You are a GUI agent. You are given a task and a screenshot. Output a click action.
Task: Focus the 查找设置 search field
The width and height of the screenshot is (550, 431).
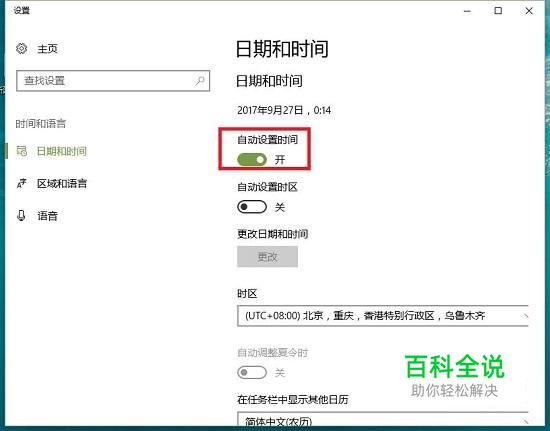tap(113, 81)
